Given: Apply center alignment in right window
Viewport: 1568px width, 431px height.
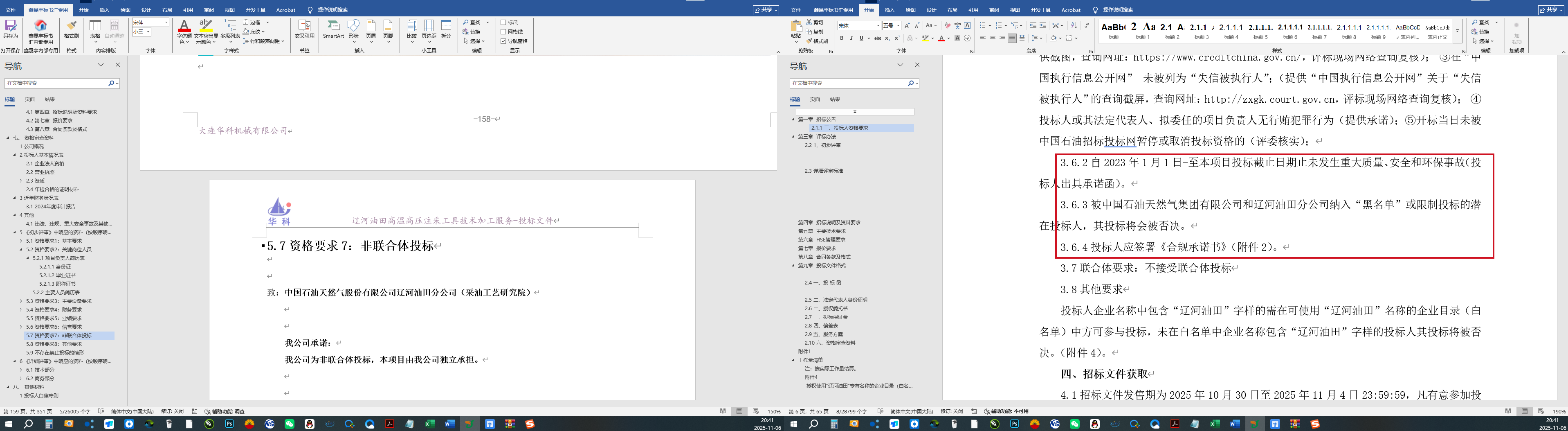Looking at the screenshot, I should tap(992, 38).
